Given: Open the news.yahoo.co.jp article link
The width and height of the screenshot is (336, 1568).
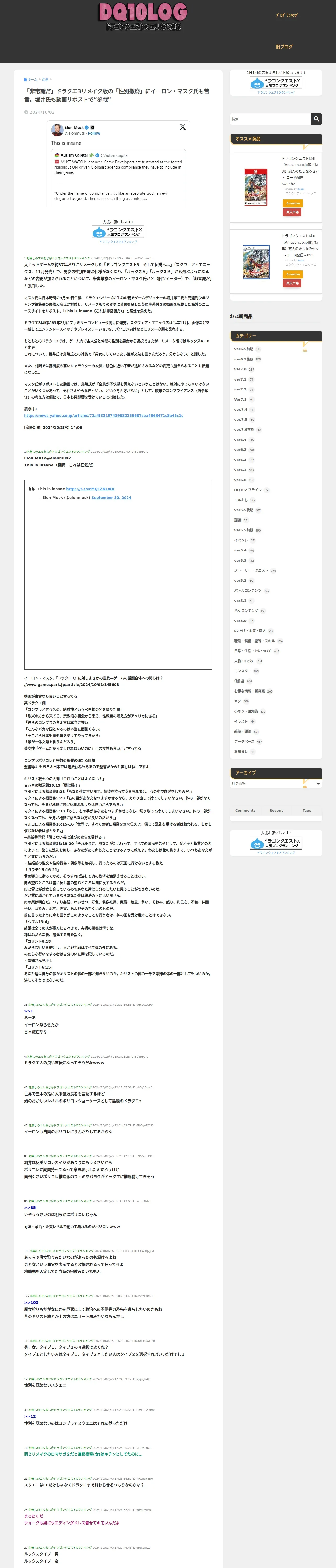Looking at the screenshot, I should 104,415.
